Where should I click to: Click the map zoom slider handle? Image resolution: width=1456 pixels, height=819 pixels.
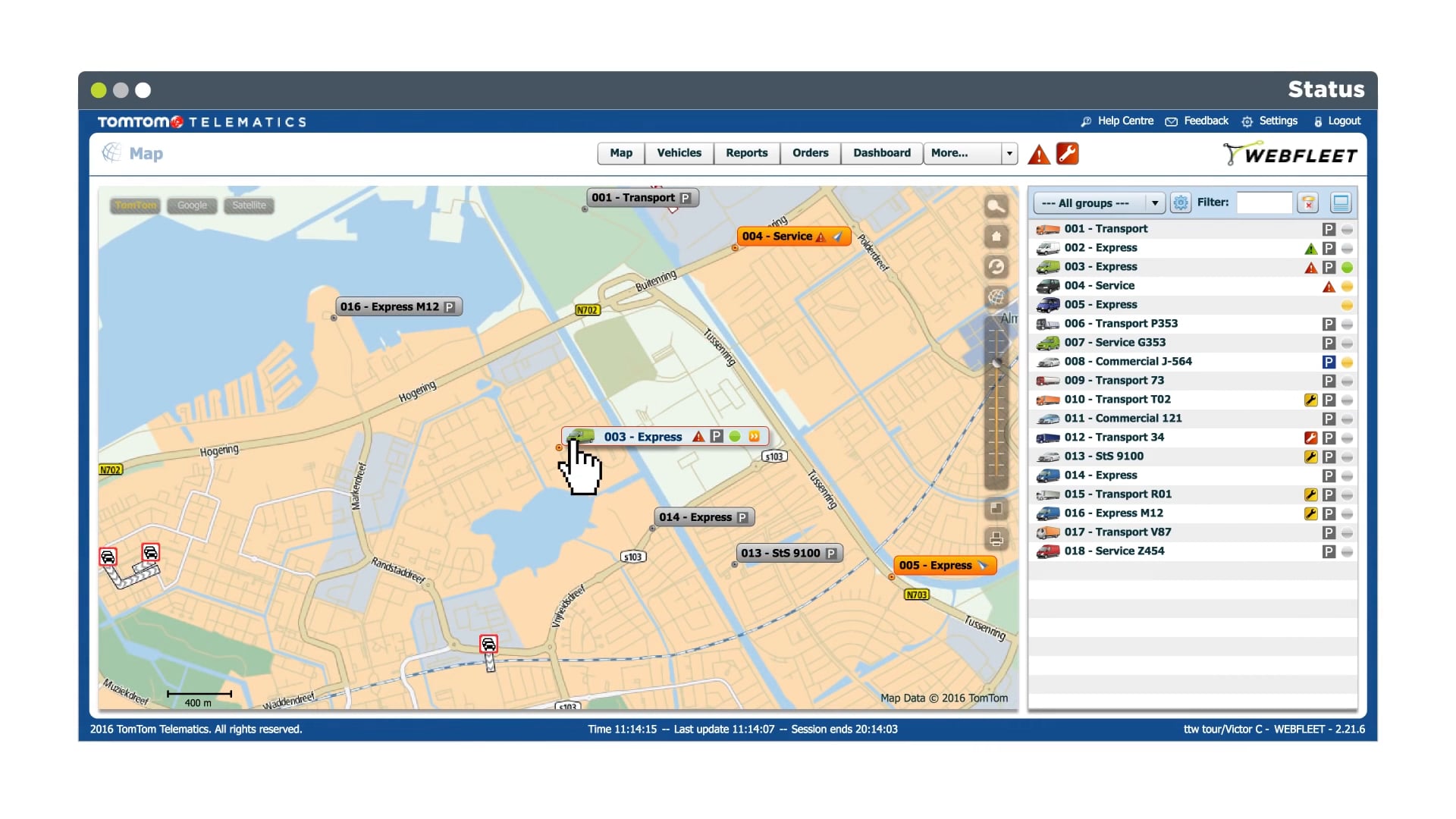tap(996, 362)
